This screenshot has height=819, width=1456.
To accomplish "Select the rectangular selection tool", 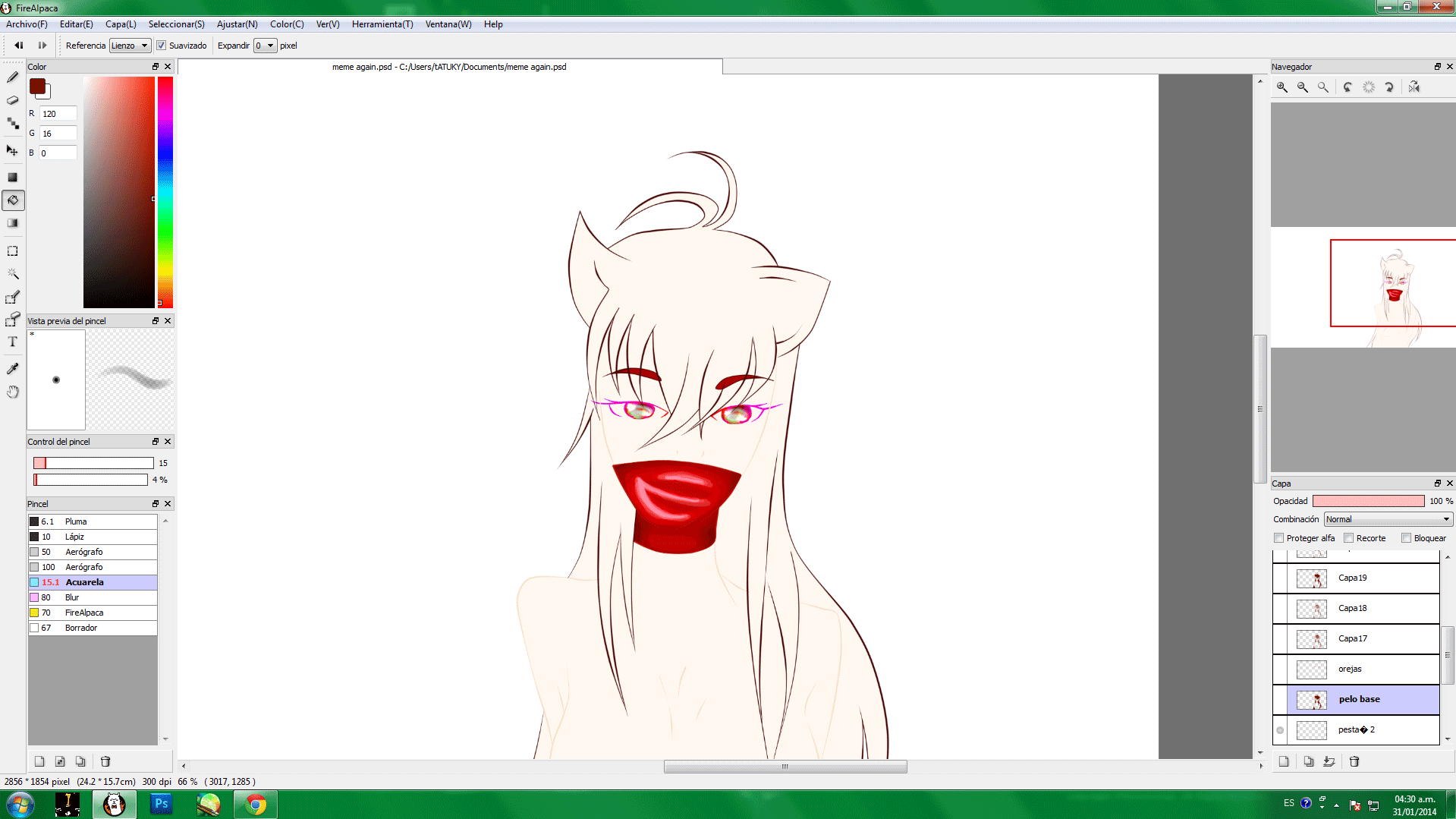I will pyautogui.click(x=13, y=250).
